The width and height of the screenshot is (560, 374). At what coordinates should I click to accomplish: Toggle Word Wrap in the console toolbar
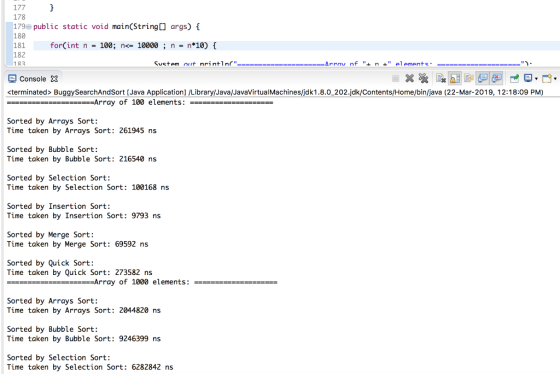click(469, 78)
